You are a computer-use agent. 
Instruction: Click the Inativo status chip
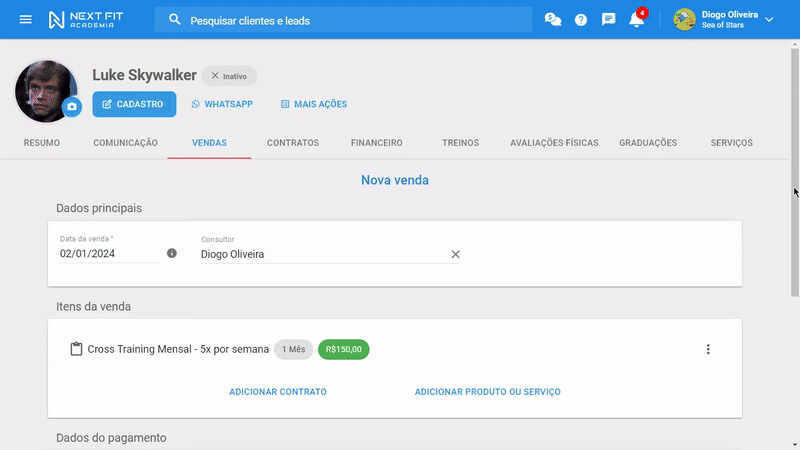pyautogui.click(x=229, y=76)
